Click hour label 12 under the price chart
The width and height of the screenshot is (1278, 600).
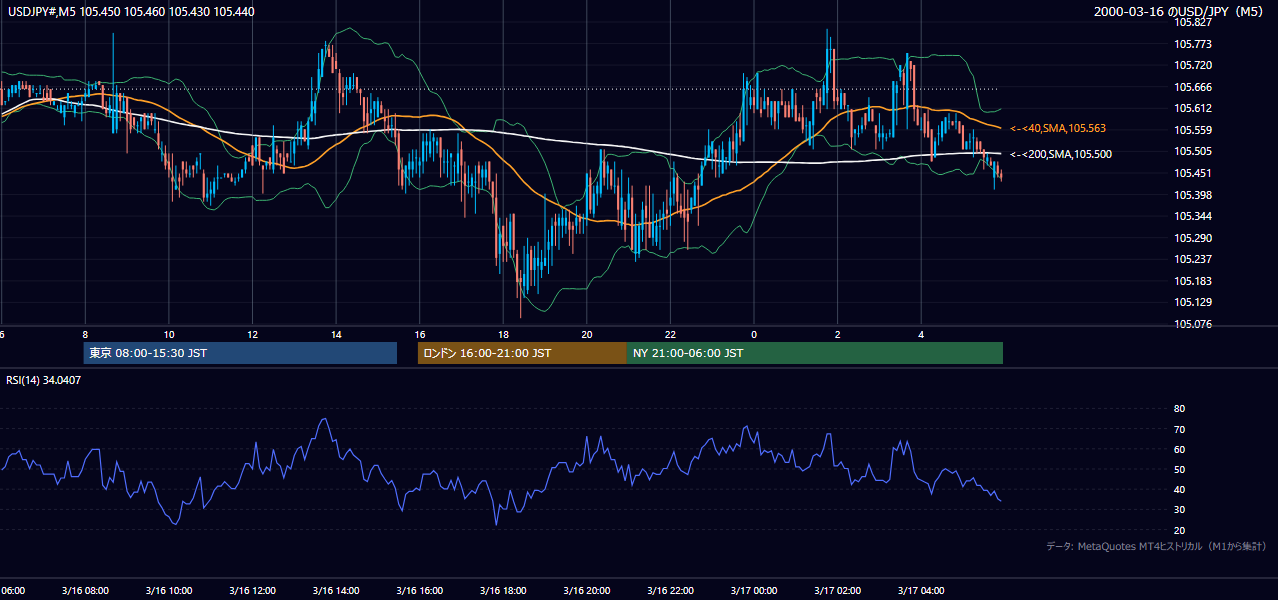pyautogui.click(x=253, y=334)
